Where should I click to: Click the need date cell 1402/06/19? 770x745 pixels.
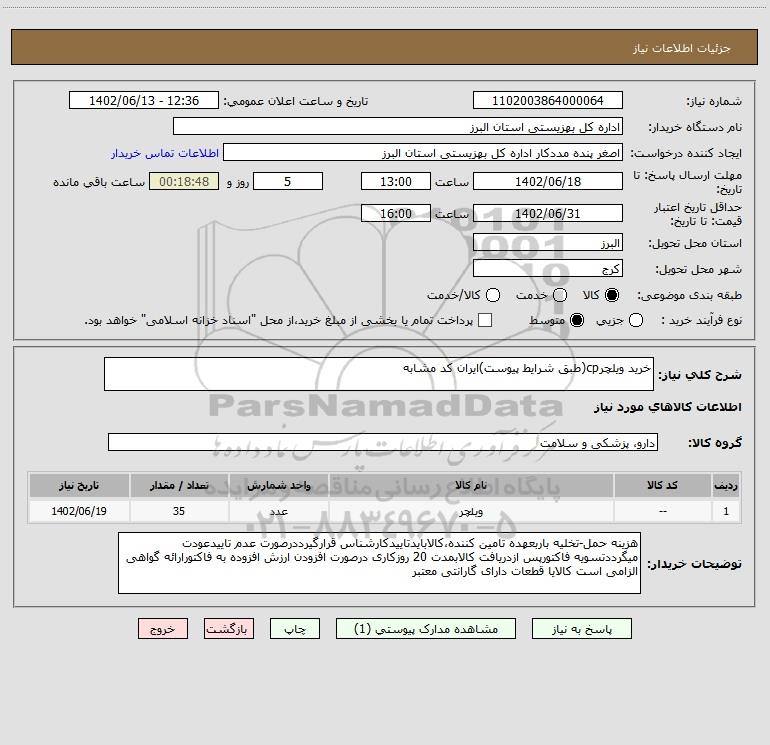(x=79, y=511)
